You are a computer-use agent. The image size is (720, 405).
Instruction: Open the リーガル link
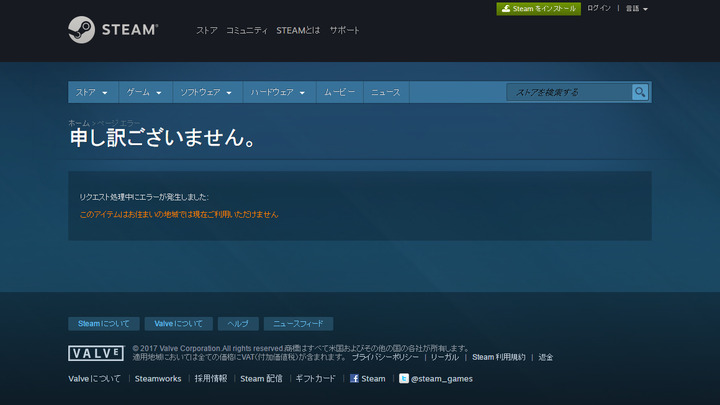pos(444,357)
